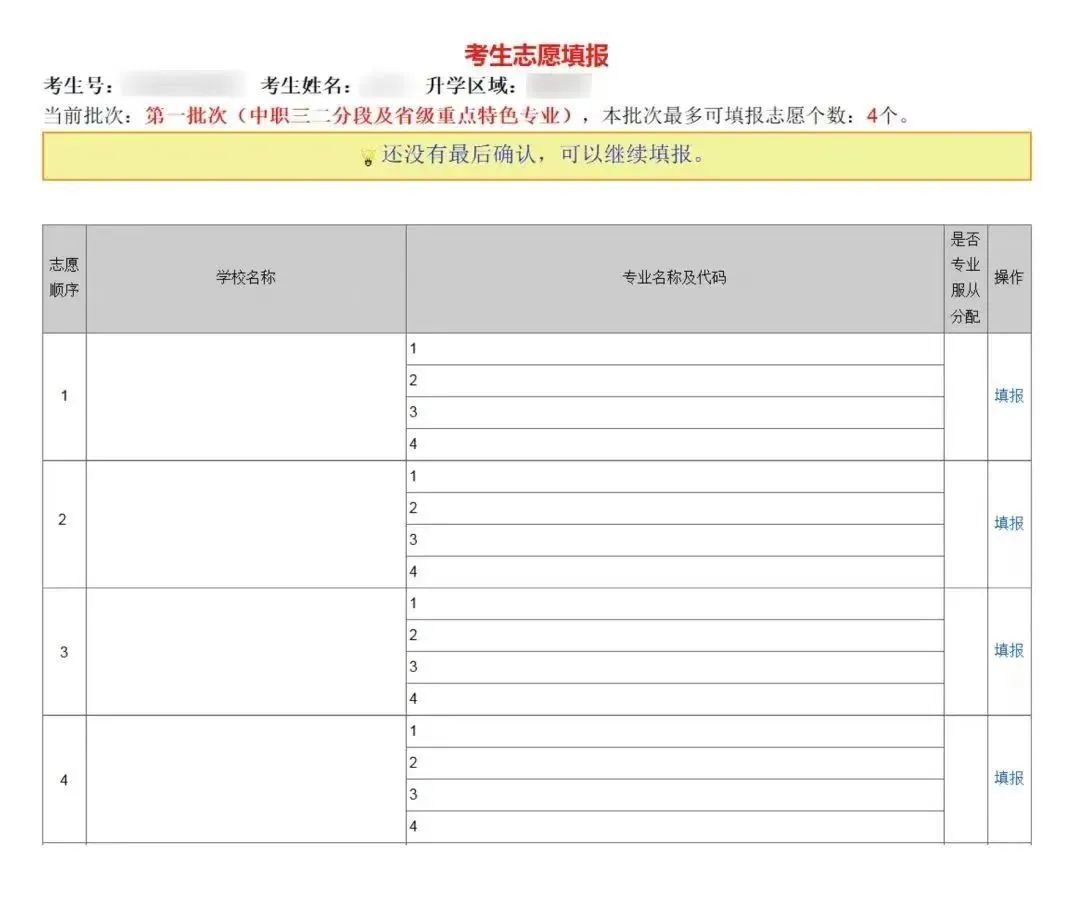Click 填报 link for 志愿 1

point(1008,396)
